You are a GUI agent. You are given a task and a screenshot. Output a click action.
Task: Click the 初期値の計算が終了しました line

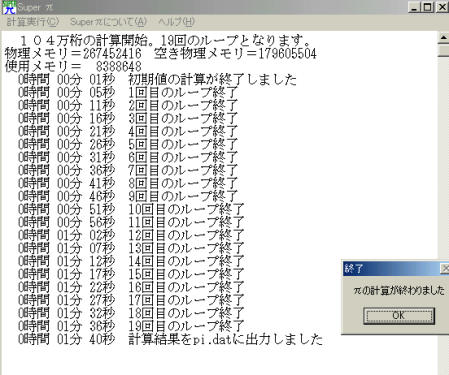157,80
